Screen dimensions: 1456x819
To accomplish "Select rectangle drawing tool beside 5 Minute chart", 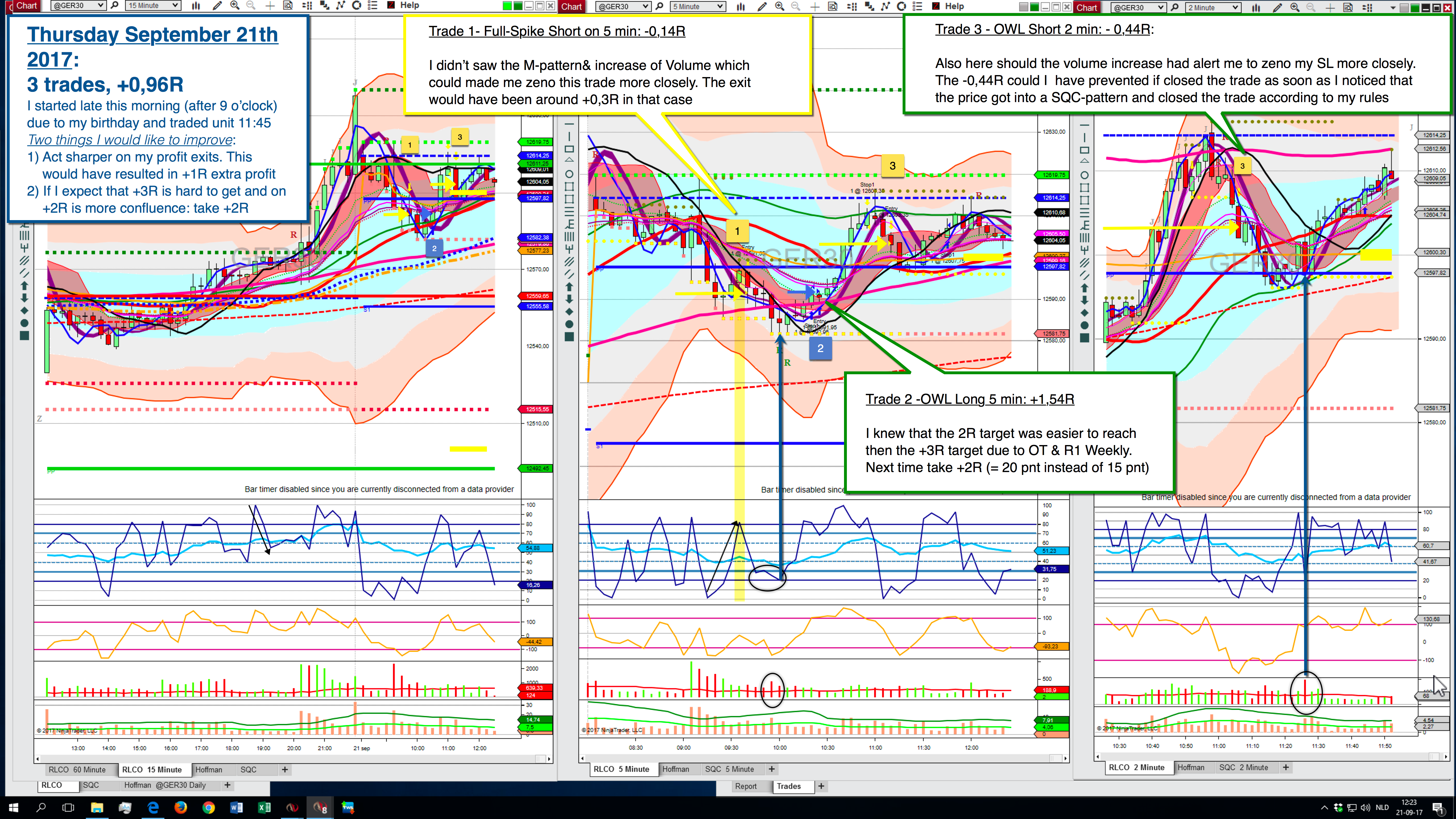I will click(569, 149).
